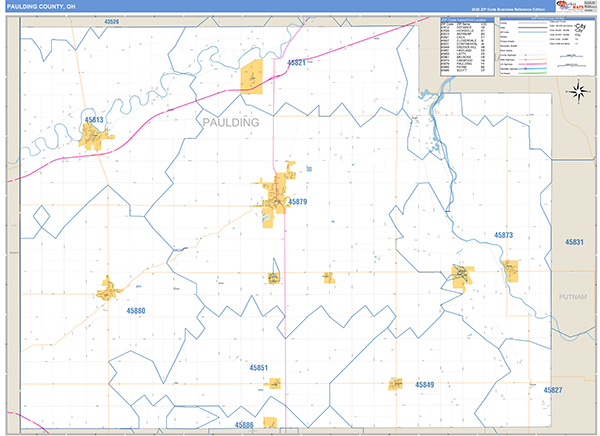The image size is (600, 436).
Task: Click the yellow city area left of 45879
Action: point(276,195)
